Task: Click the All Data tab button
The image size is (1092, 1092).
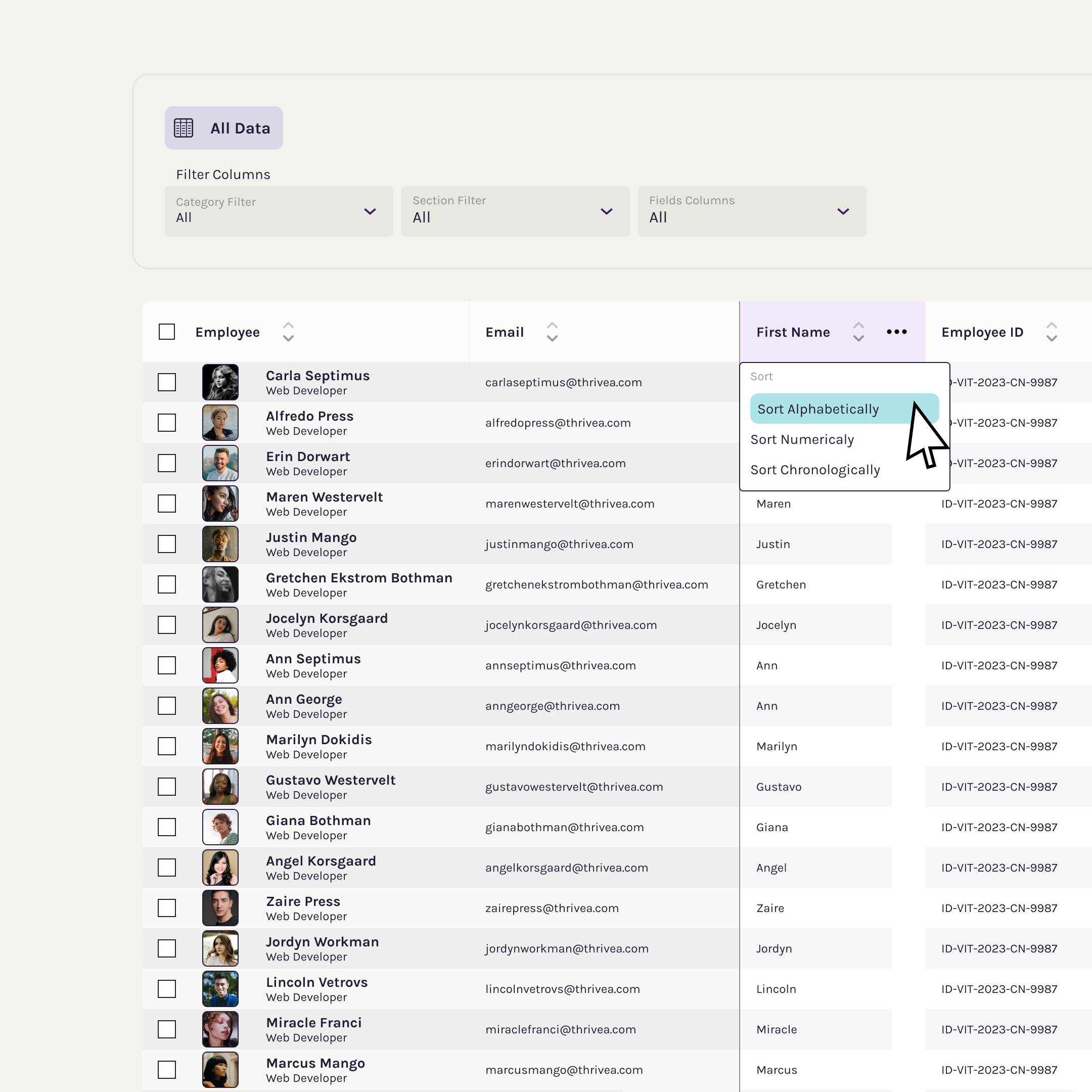Action: click(224, 128)
